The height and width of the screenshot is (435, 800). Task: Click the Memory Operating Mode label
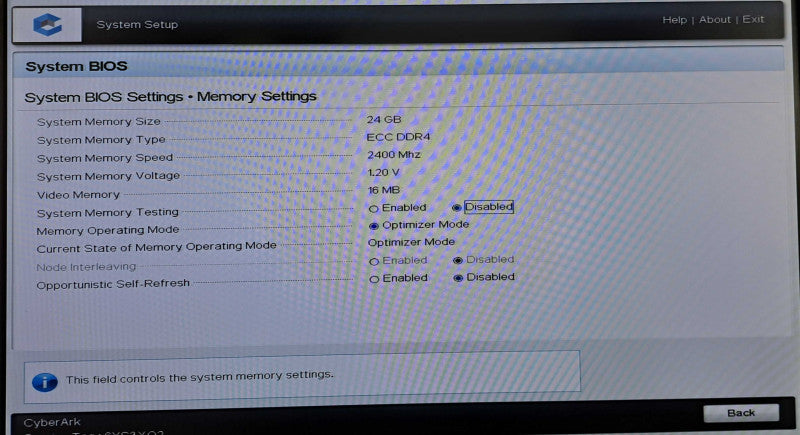(108, 231)
